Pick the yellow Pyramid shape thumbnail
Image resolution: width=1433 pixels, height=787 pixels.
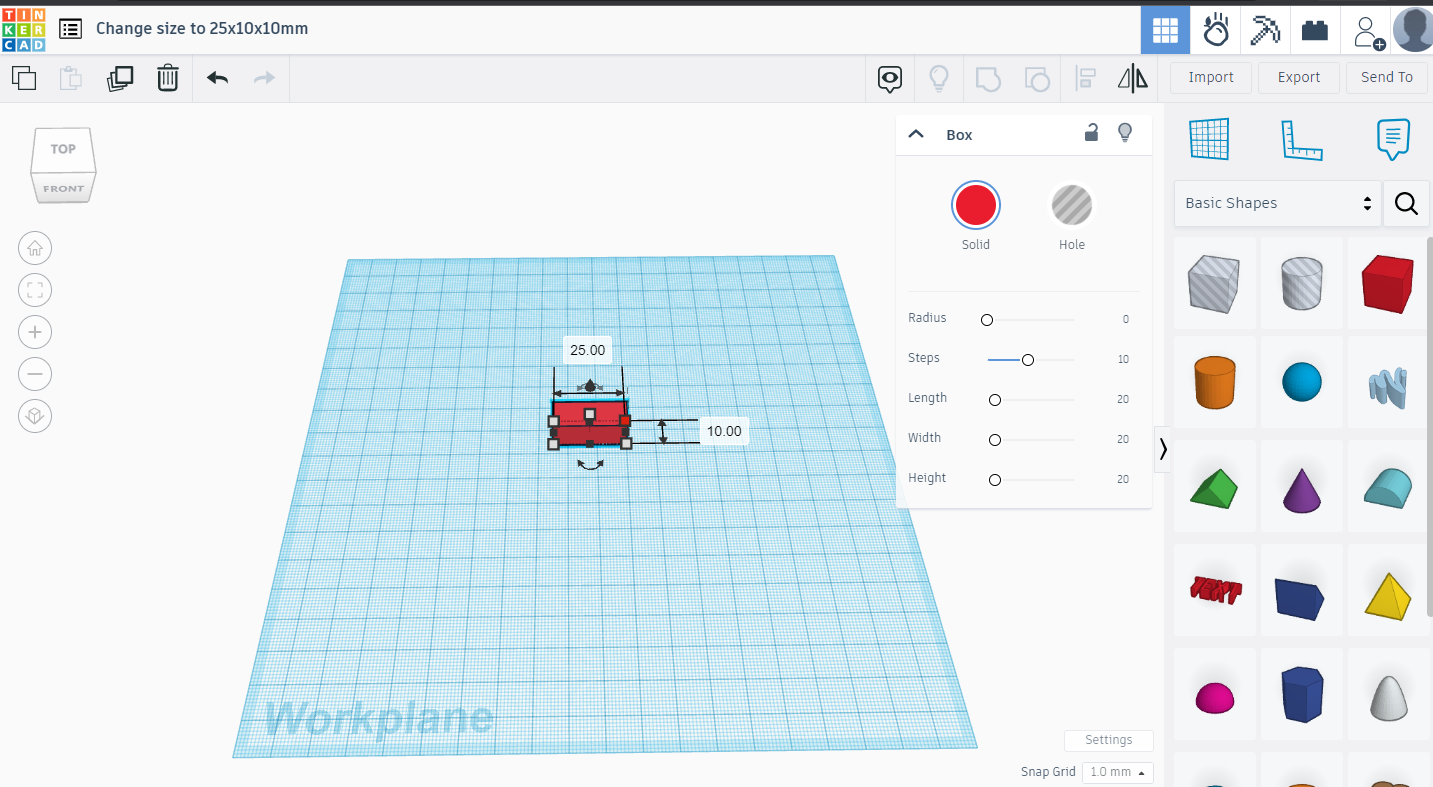pyautogui.click(x=1388, y=596)
